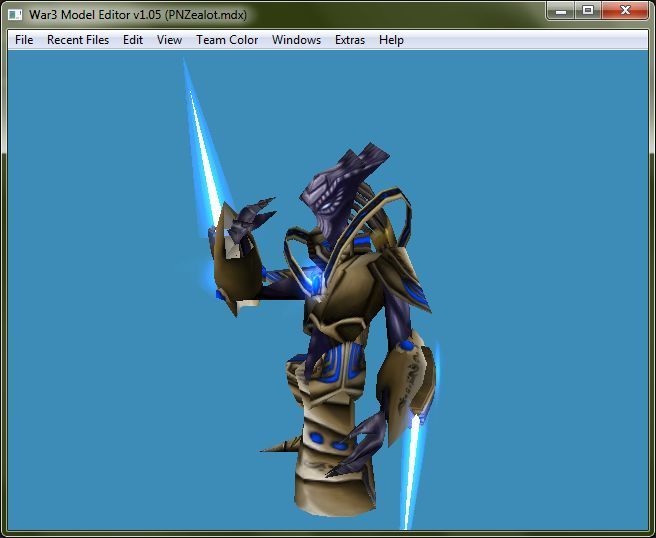Open the Windows menu
The image size is (656, 538).
296,40
